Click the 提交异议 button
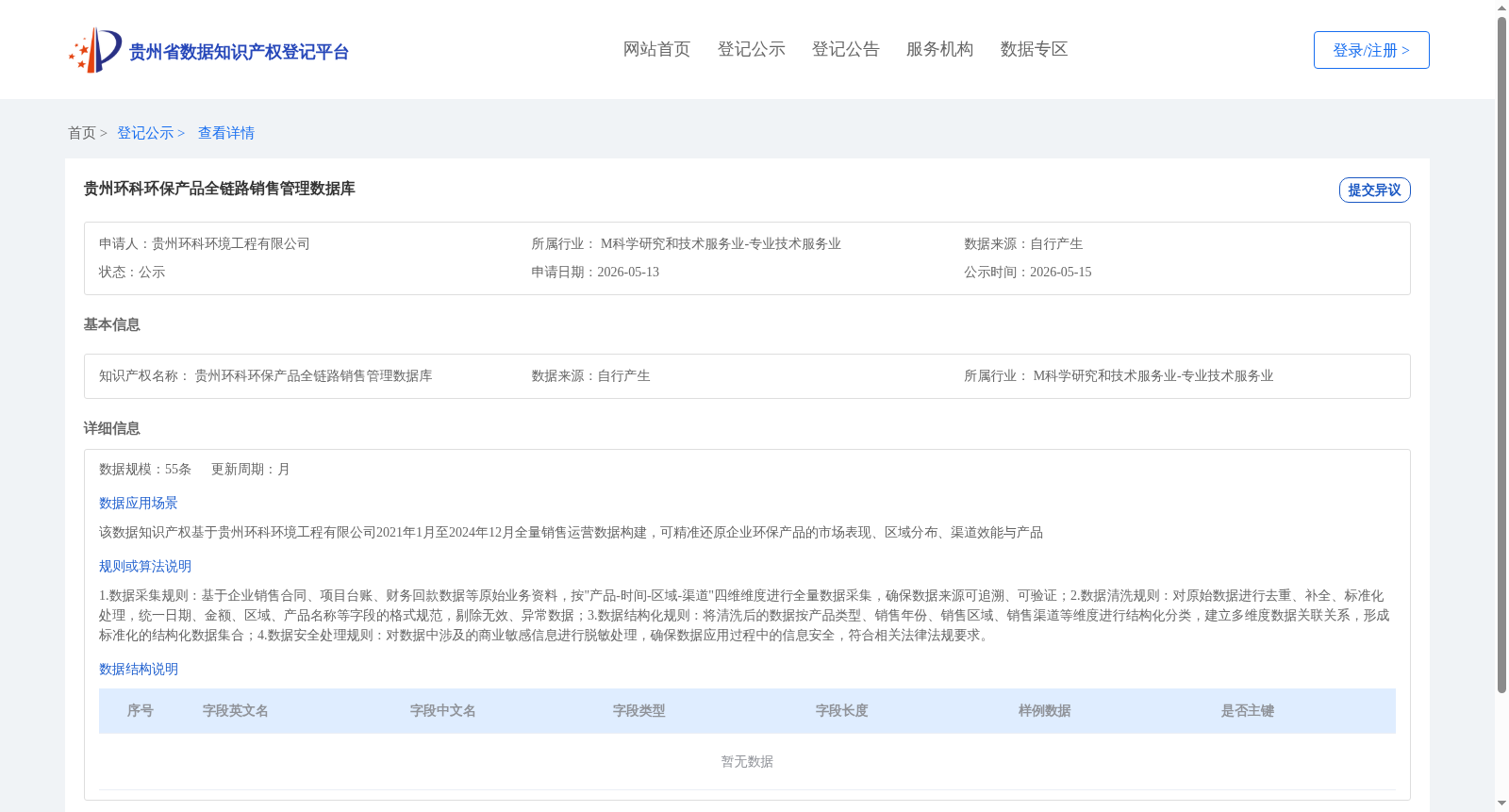 tap(1374, 190)
